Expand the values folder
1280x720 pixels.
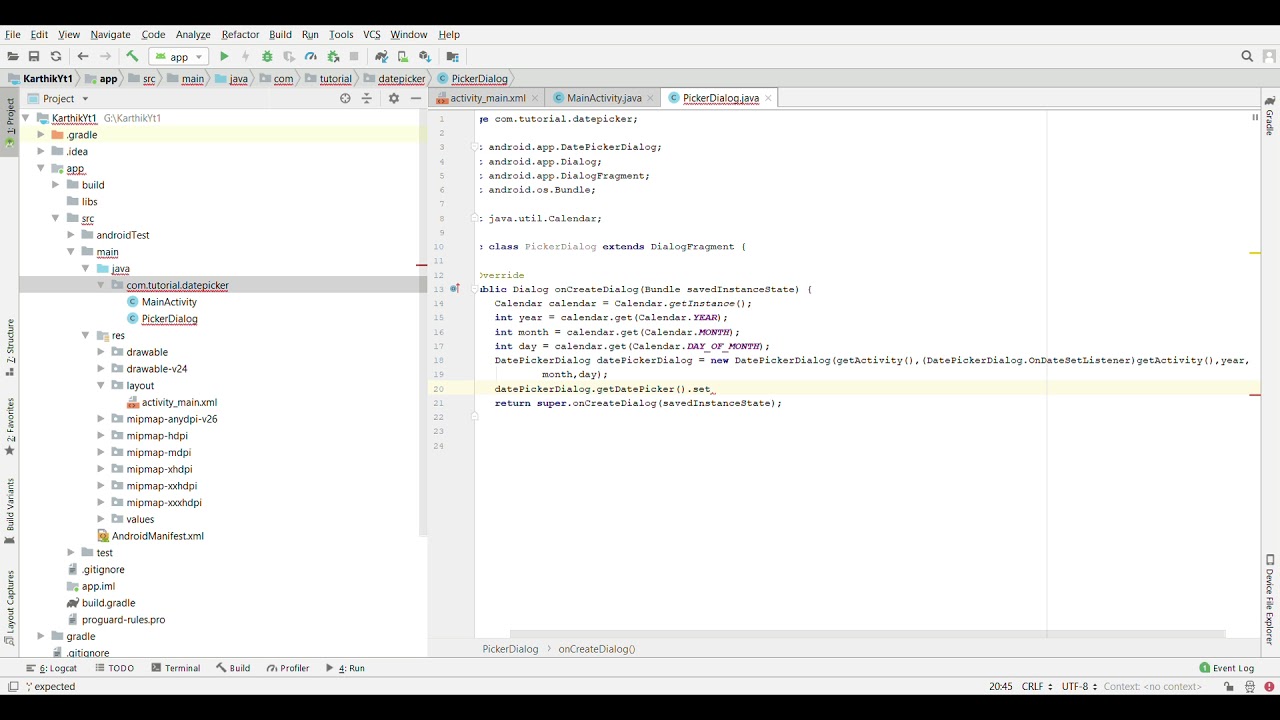101,519
